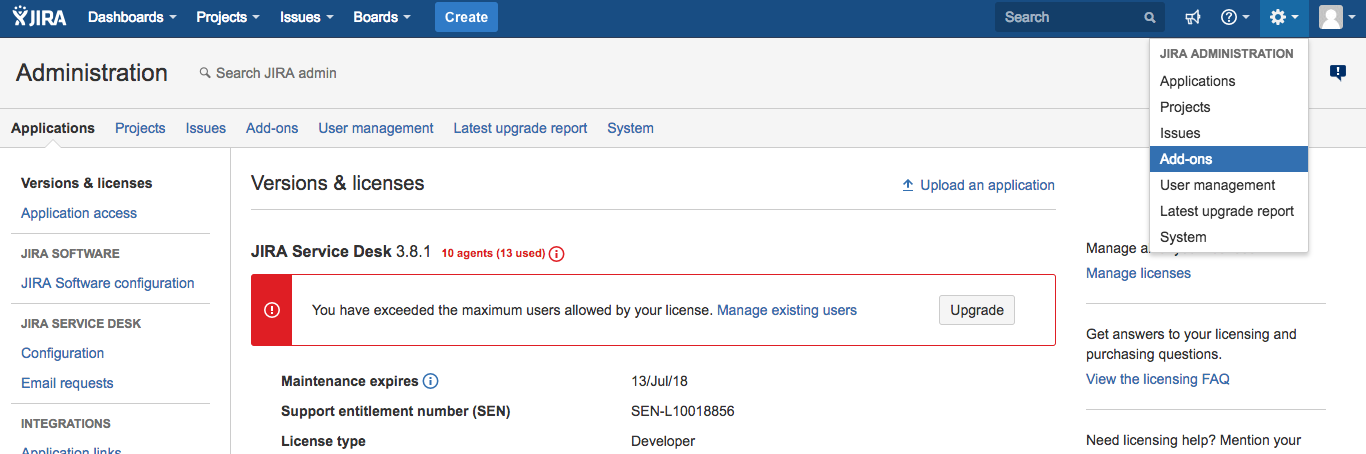Switch to the Projects admin tab

click(x=140, y=128)
